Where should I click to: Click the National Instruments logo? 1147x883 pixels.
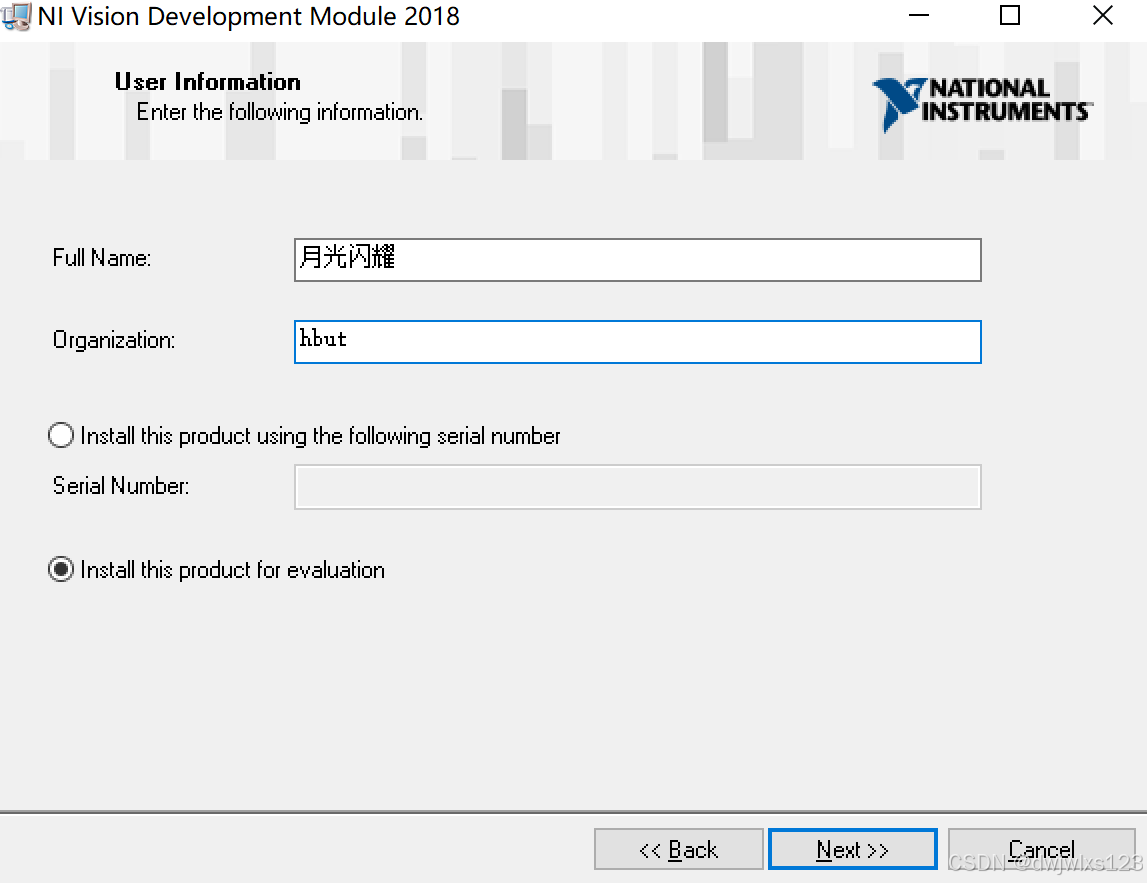tap(984, 104)
